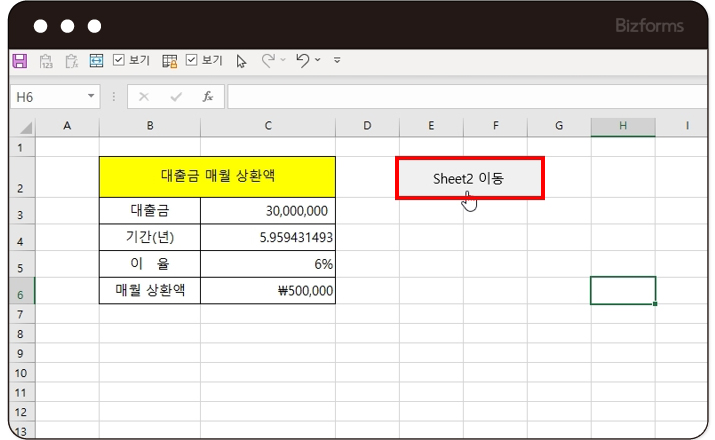Click the fill handle of cell H6

coord(655,304)
